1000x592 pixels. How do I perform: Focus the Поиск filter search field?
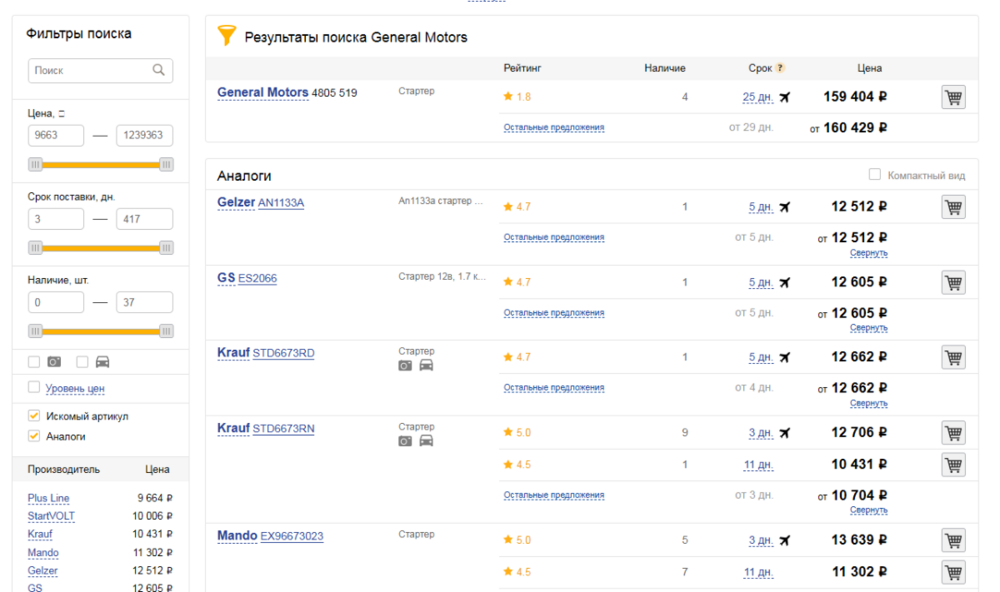[100, 70]
